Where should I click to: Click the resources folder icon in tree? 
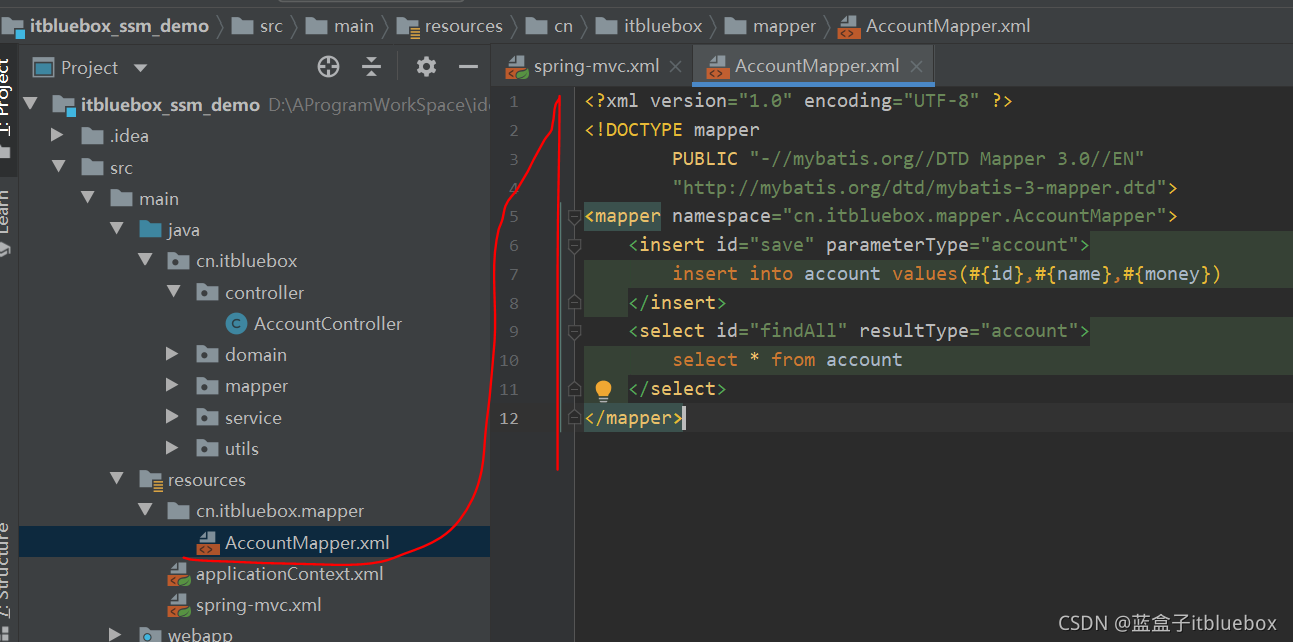click(150, 480)
